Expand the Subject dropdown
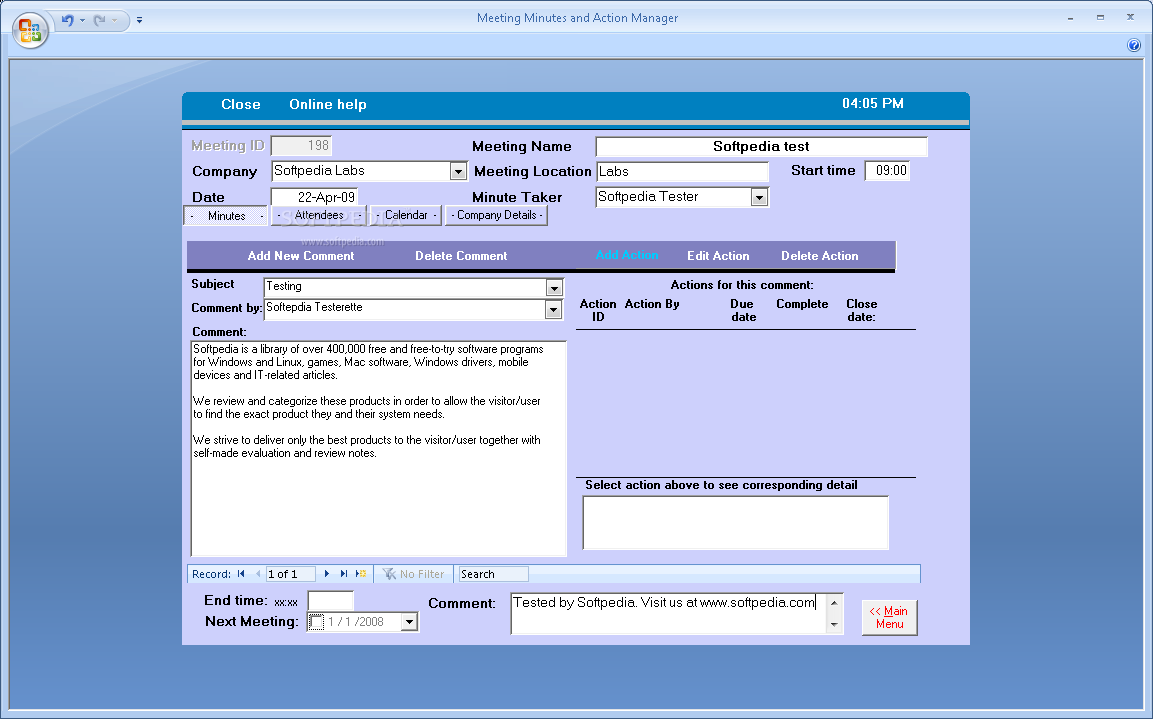This screenshot has width=1153, height=719. point(554,288)
